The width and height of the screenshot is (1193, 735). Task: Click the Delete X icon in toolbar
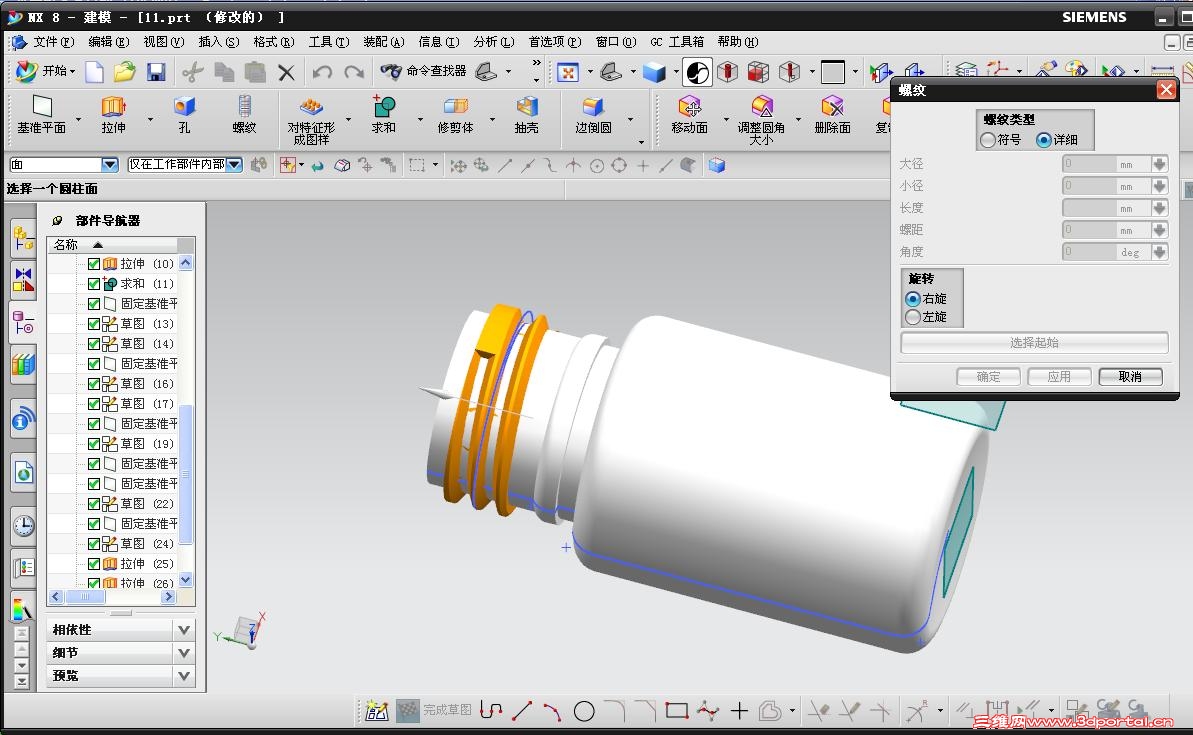coord(286,73)
